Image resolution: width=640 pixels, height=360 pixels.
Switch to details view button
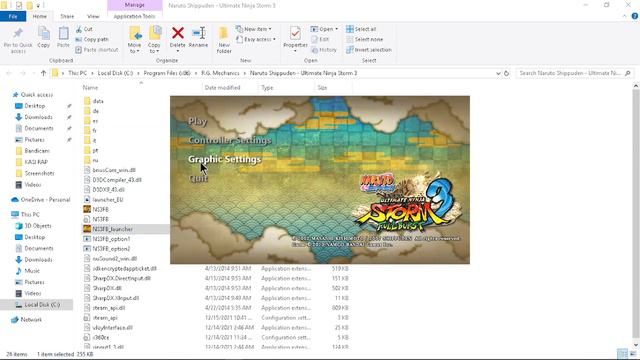point(622,354)
